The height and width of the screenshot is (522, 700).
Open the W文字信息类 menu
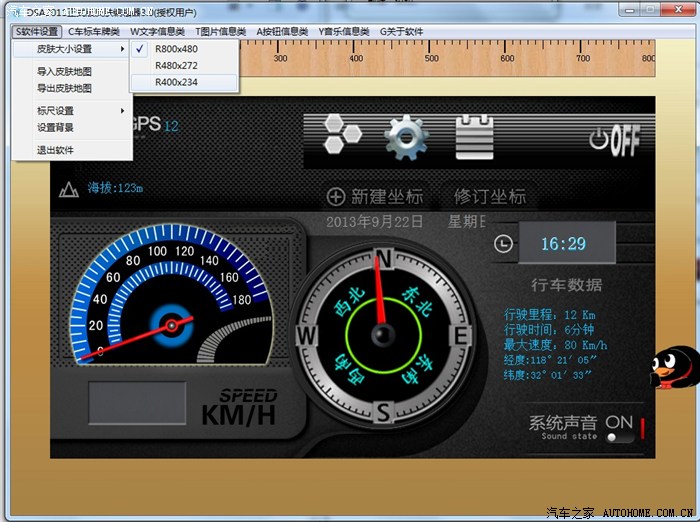point(159,31)
